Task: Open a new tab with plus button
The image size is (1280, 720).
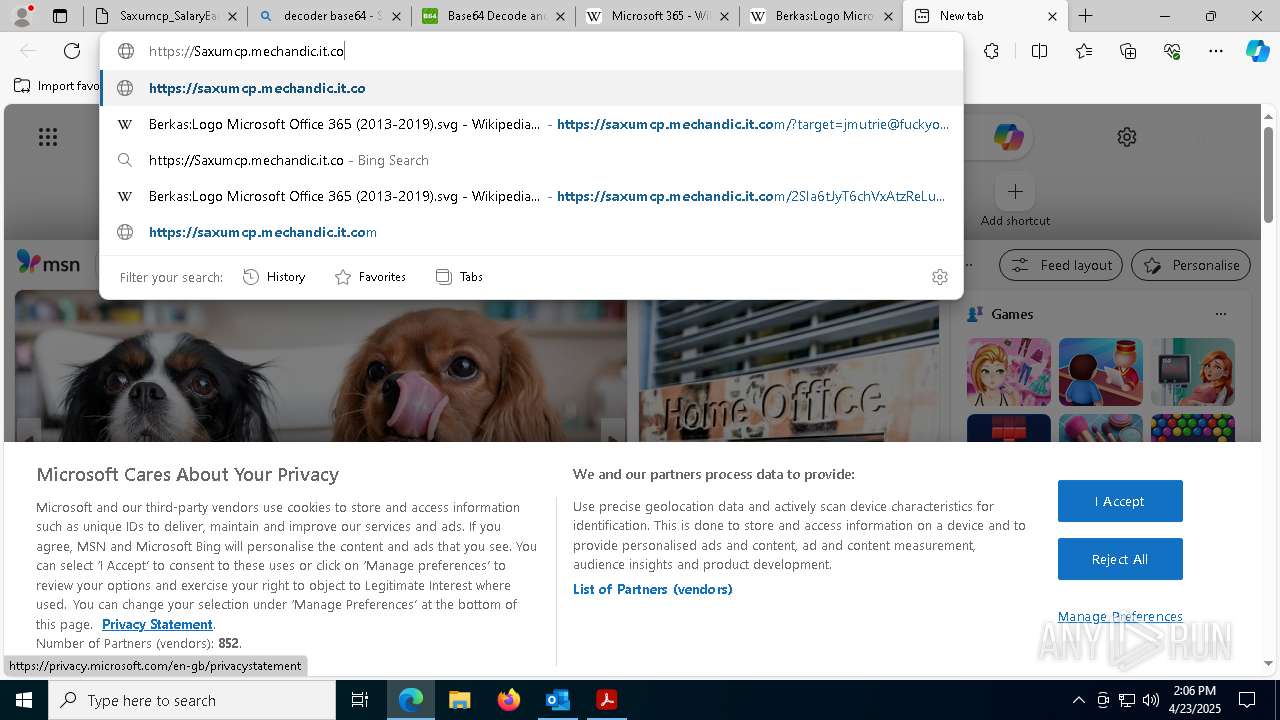Action: (1085, 16)
